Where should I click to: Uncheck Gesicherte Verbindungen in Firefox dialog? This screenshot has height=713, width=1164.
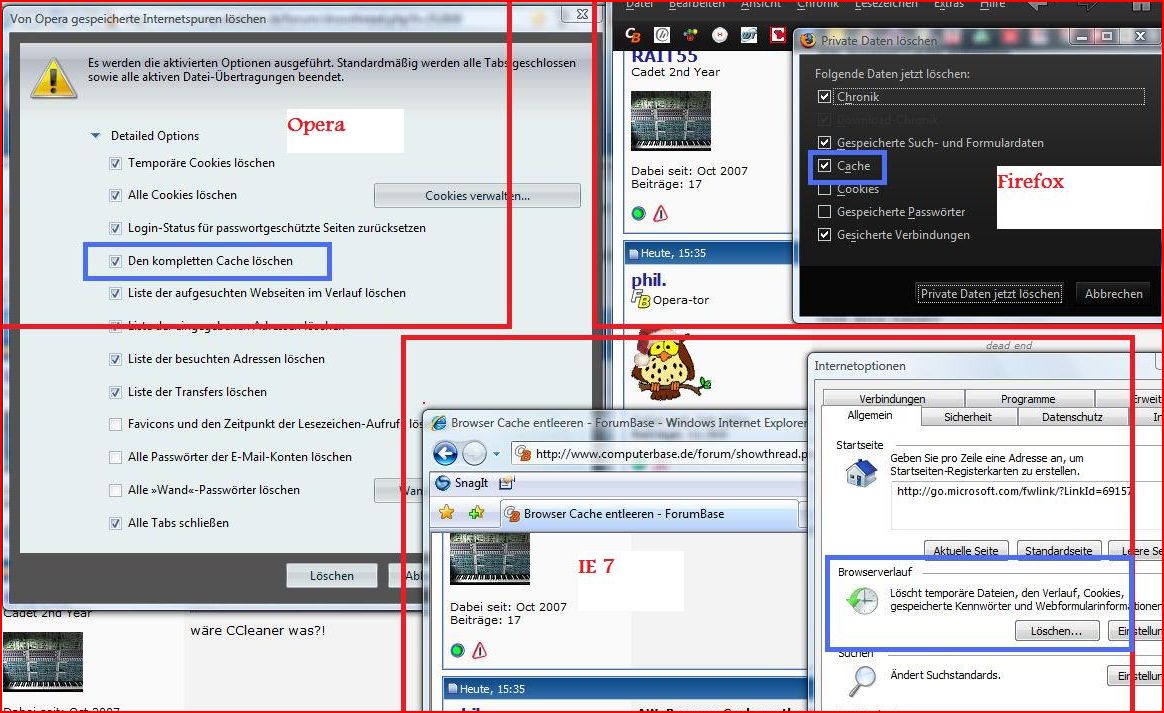(x=824, y=235)
